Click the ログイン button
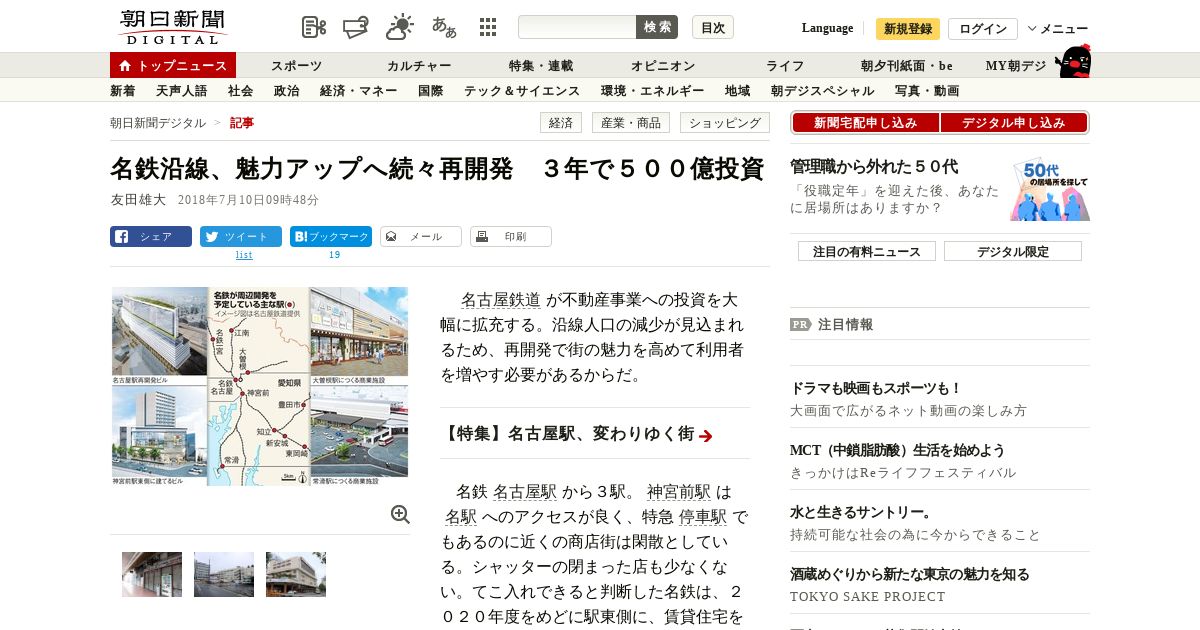The height and width of the screenshot is (630, 1200). (x=983, y=29)
